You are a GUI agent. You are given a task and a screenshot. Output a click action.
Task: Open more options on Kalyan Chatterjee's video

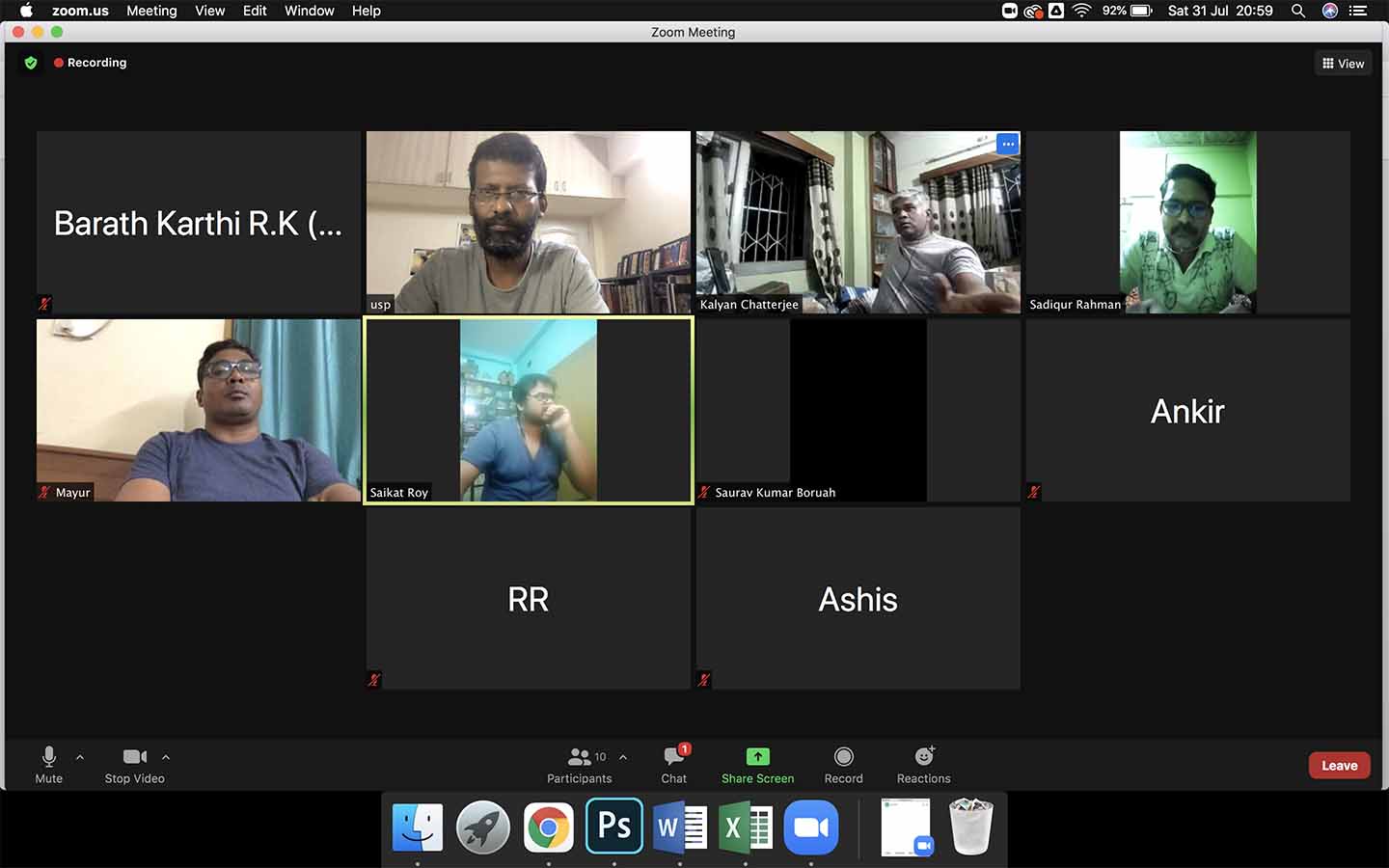pyautogui.click(x=1007, y=144)
